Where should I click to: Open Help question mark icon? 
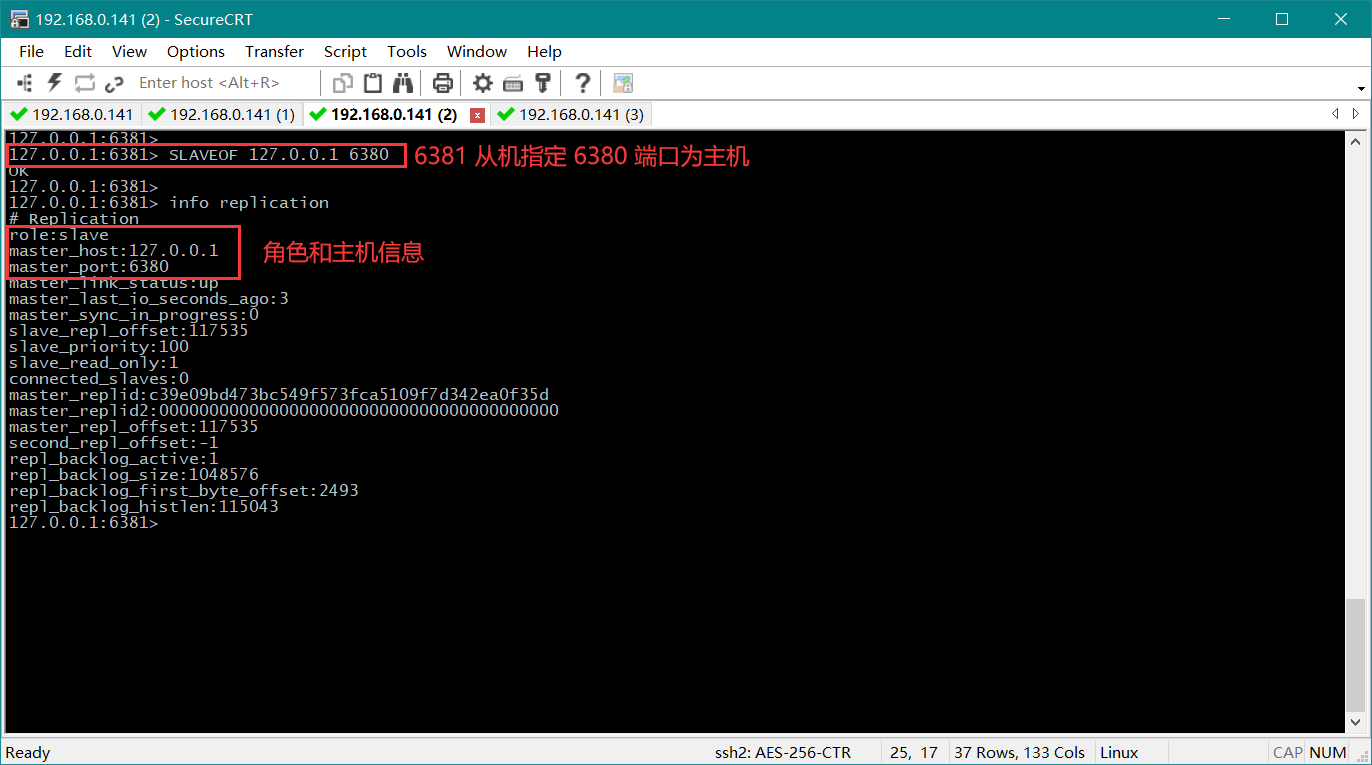[x=583, y=83]
